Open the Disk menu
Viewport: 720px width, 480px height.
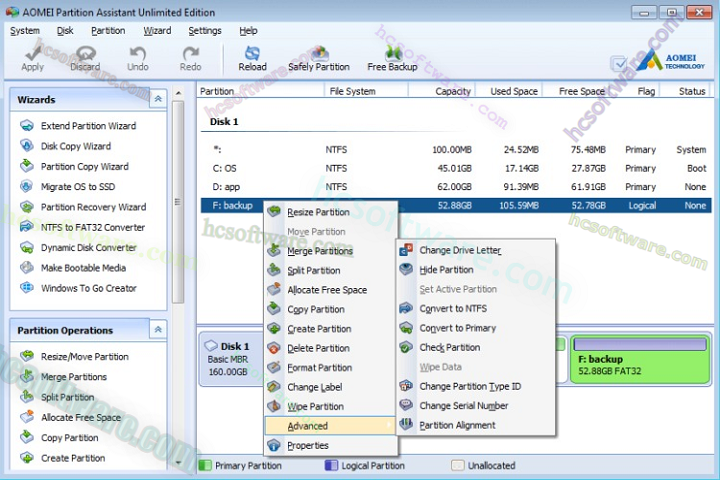65,31
